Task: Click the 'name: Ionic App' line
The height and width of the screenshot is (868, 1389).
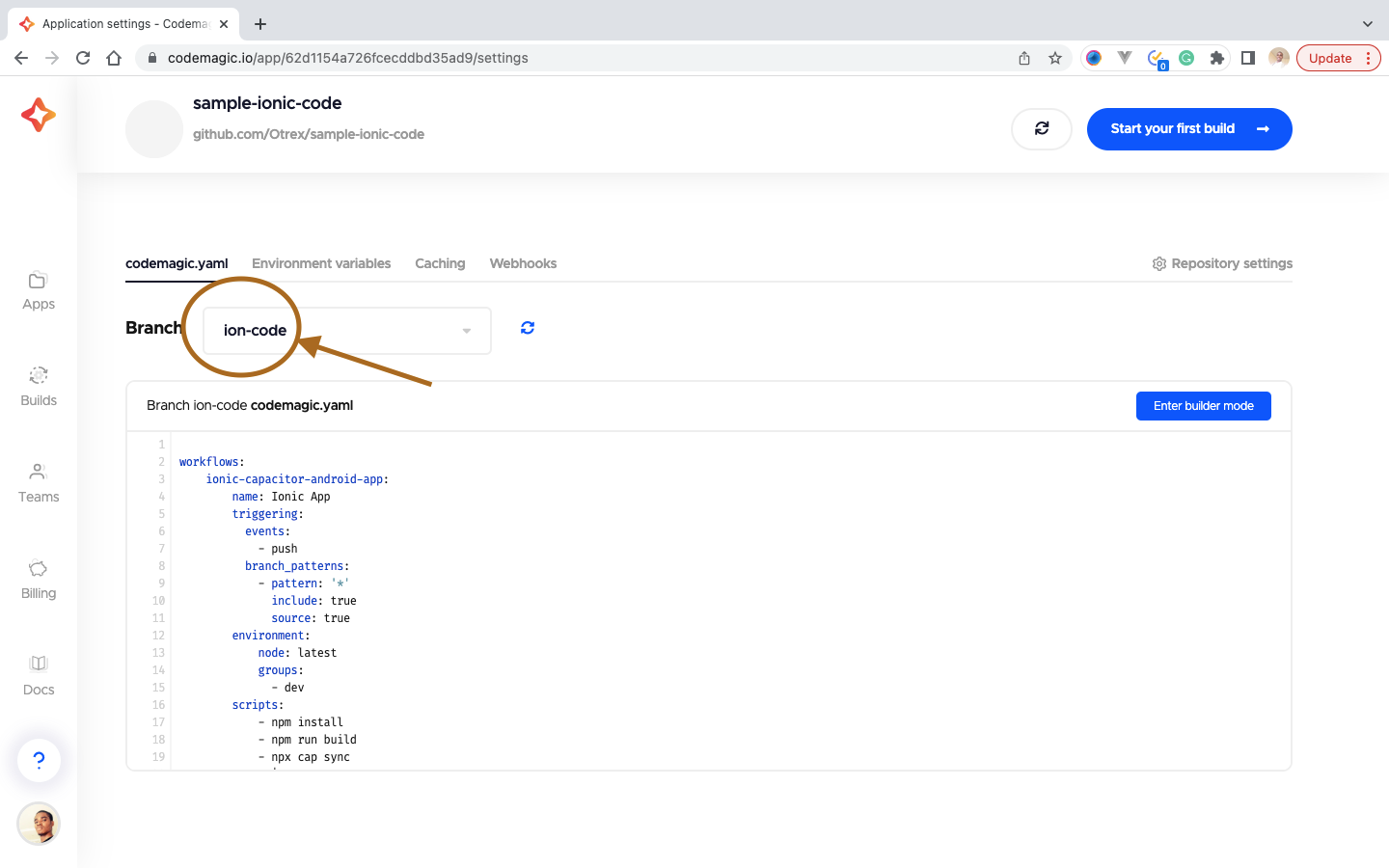Action: [x=281, y=497]
